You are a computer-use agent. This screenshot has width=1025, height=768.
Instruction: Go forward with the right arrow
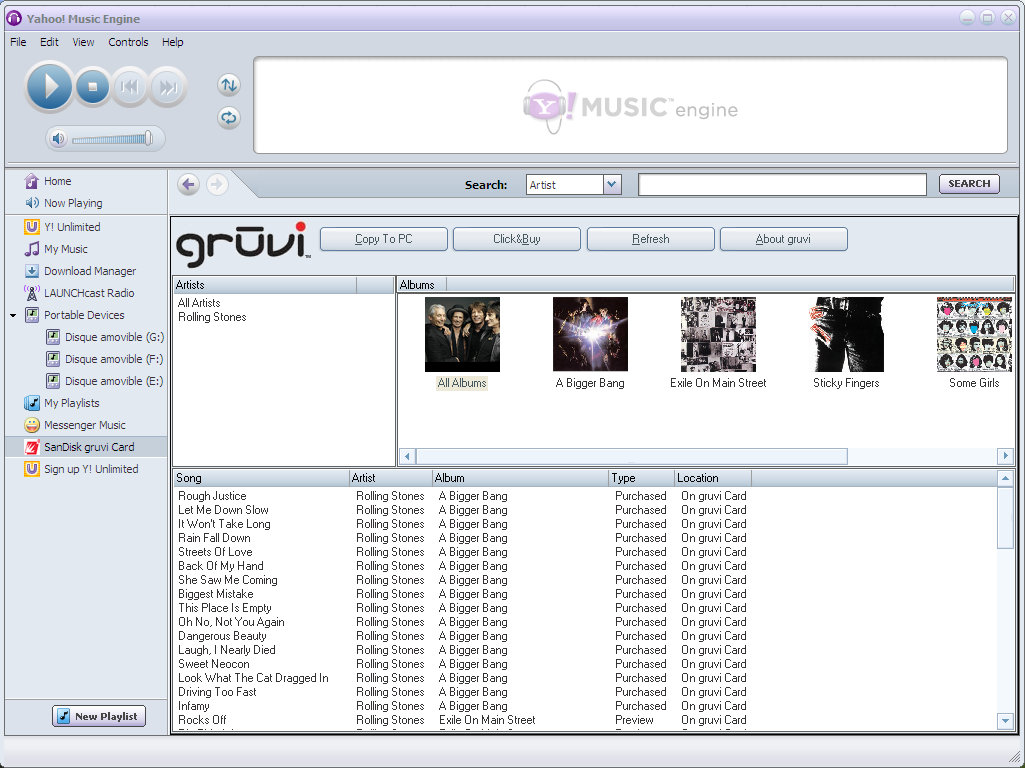point(217,184)
